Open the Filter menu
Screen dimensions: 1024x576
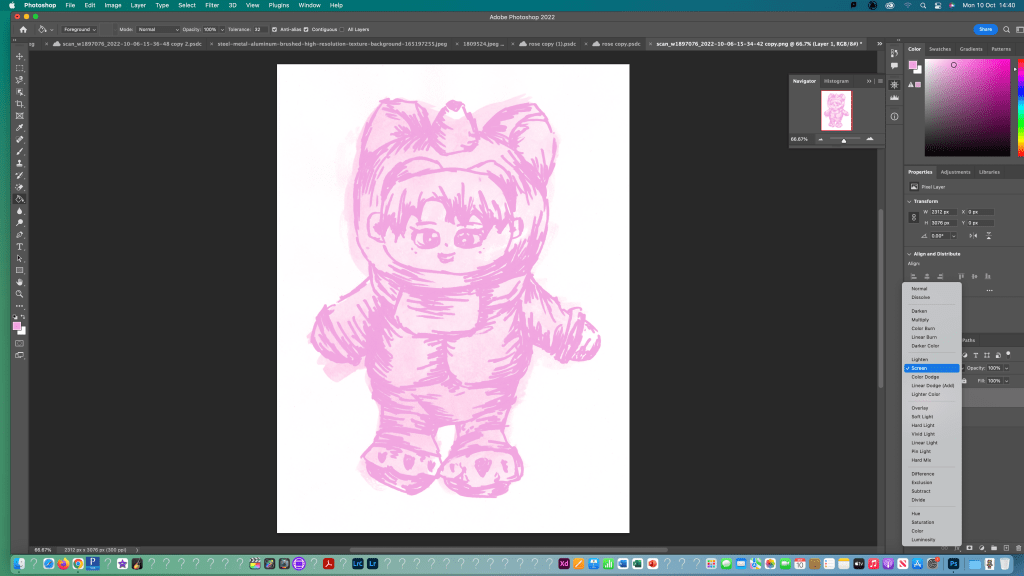point(211,5)
